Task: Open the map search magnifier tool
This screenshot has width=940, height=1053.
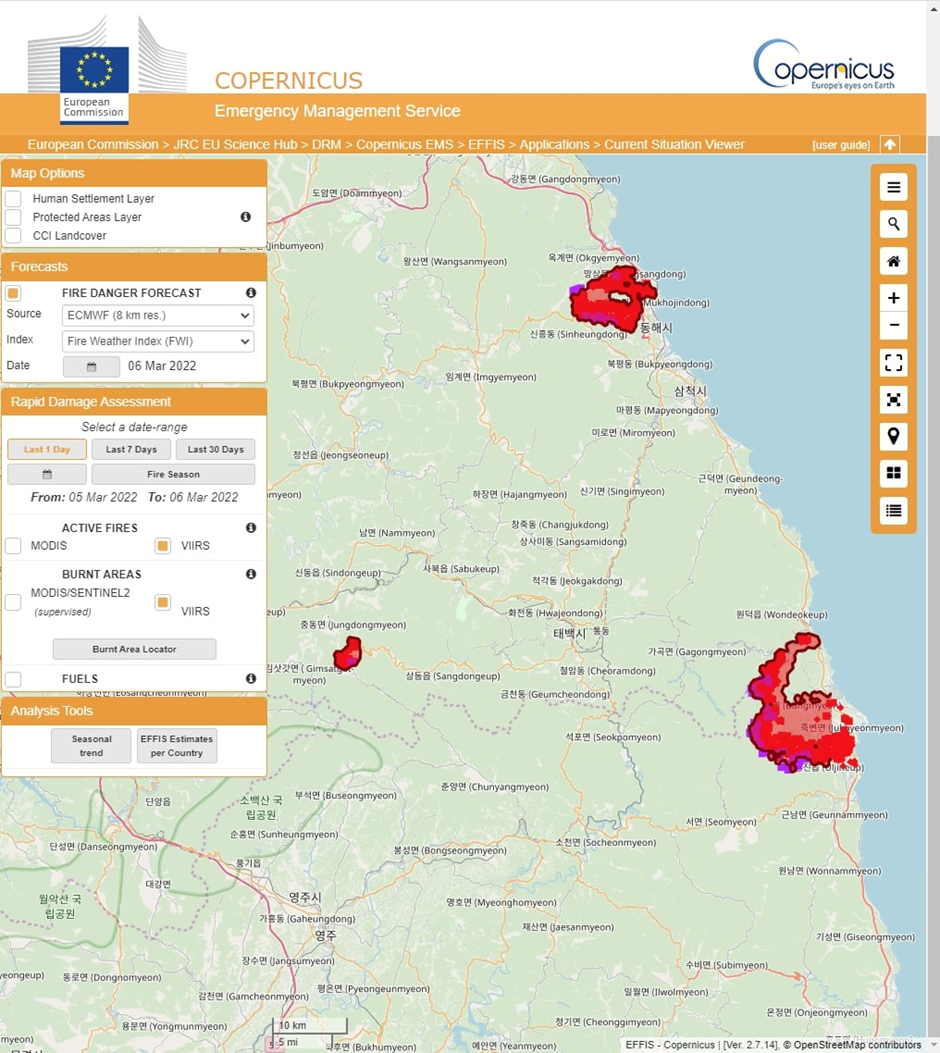Action: pyautogui.click(x=893, y=224)
